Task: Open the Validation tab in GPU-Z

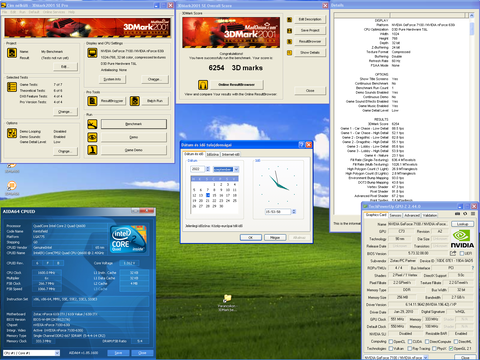Action: coord(430,215)
